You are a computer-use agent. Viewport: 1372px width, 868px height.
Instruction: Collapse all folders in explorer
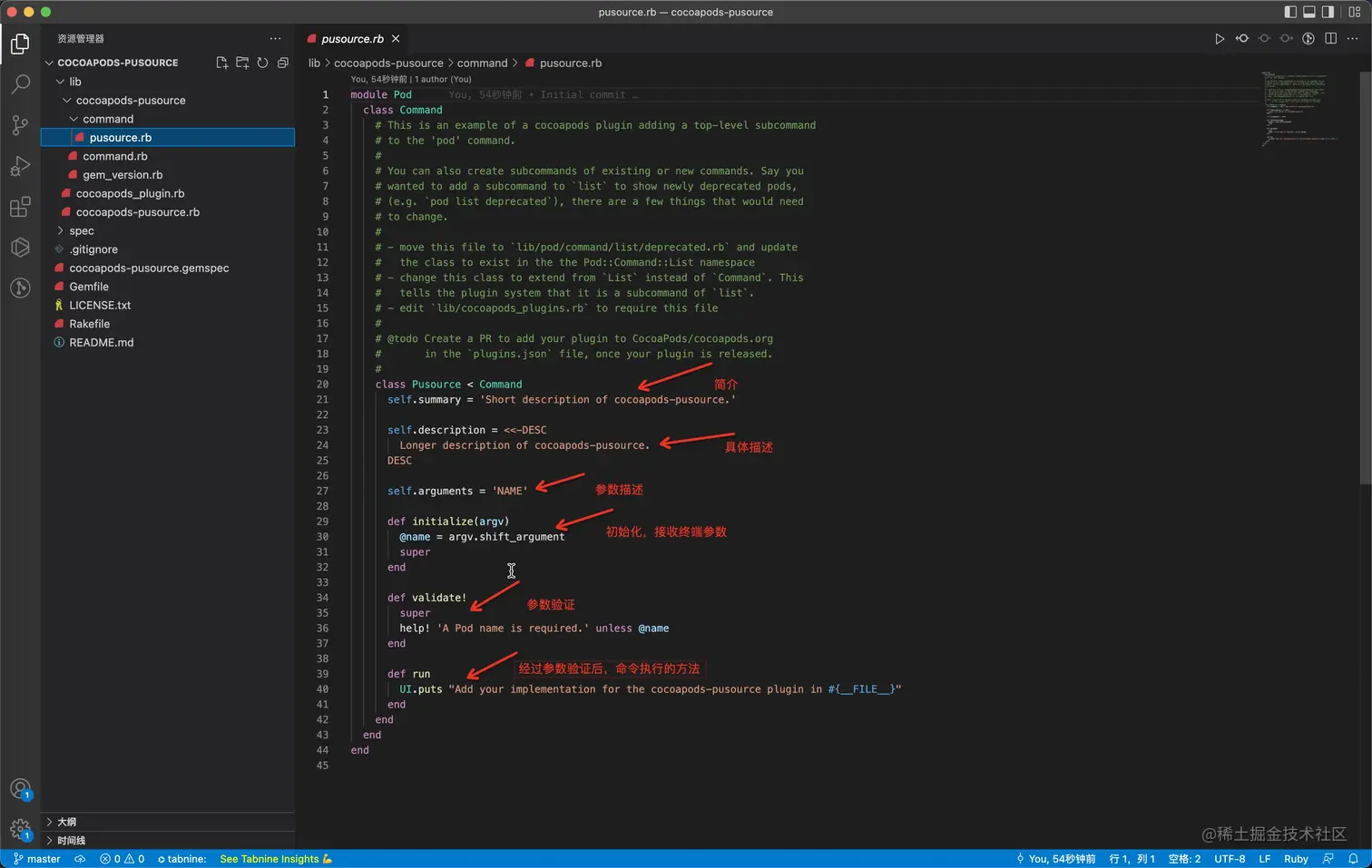point(283,63)
